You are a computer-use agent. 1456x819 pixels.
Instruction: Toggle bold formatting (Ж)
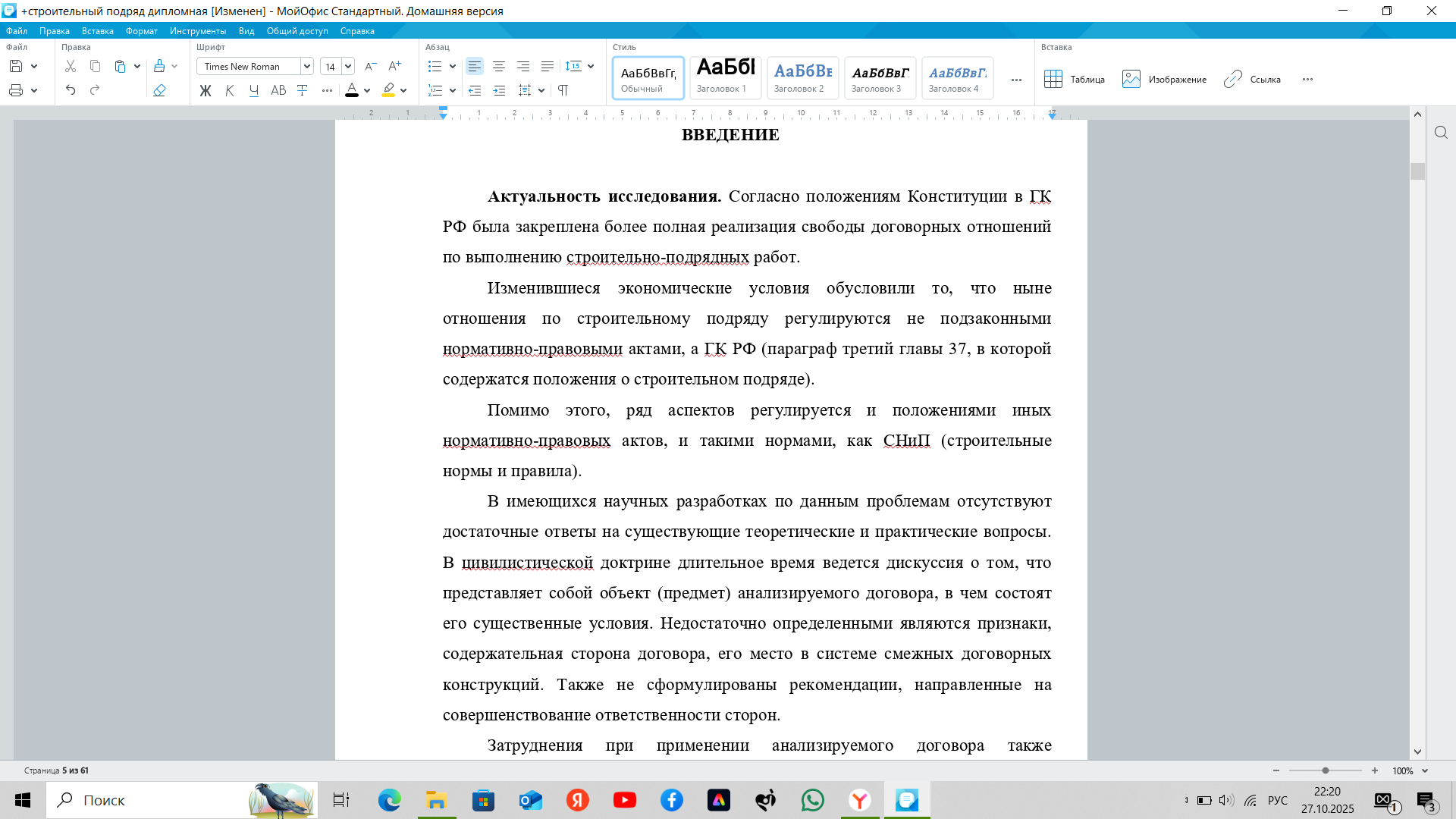[206, 90]
